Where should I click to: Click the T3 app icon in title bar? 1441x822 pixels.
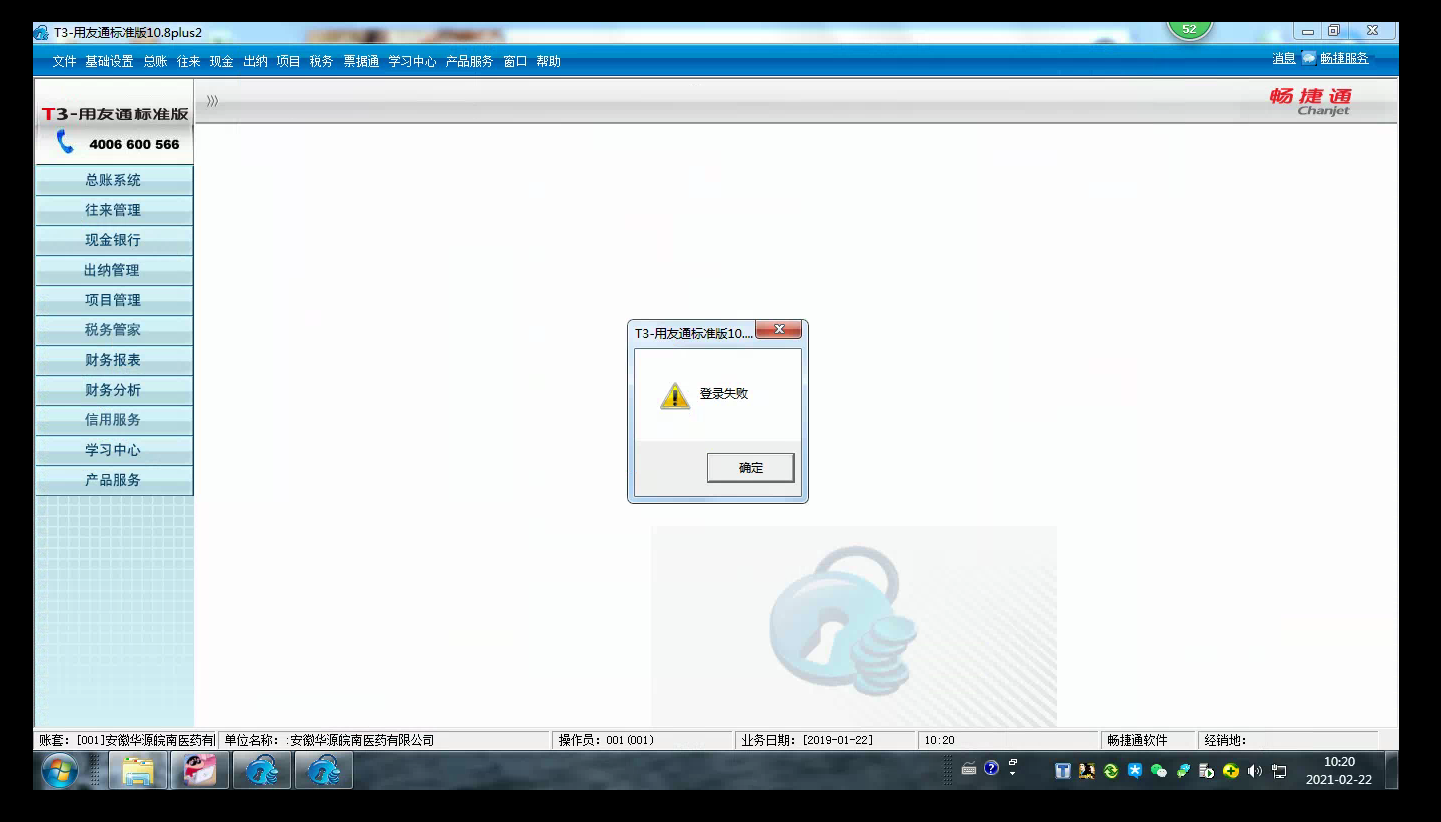[42, 33]
